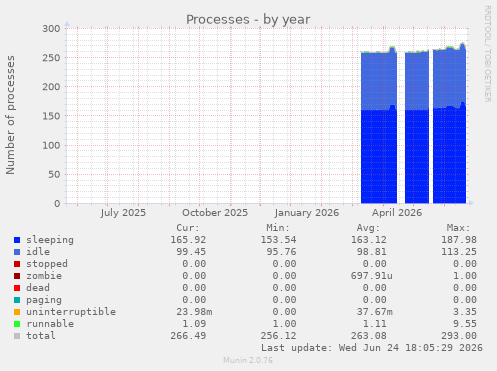The width and height of the screenshot is (497, 371).
Task: Click the 'July 2025' x-axis label
Action: pyautogui.click(x=123, y=213)
